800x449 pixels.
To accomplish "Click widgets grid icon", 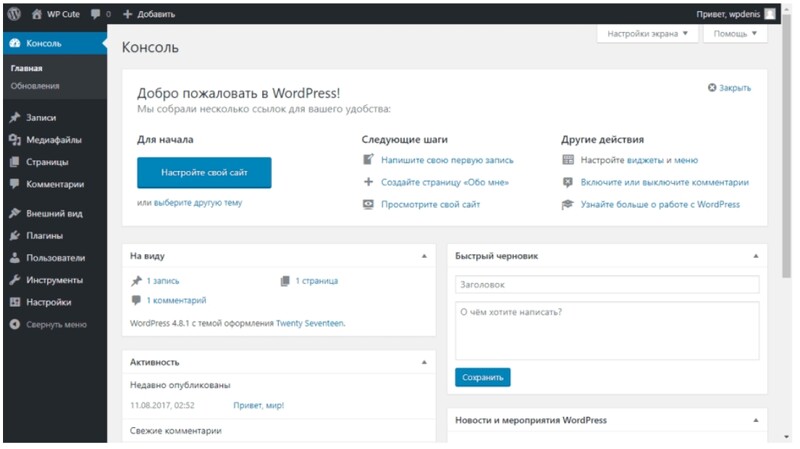I will coord(568,160).
